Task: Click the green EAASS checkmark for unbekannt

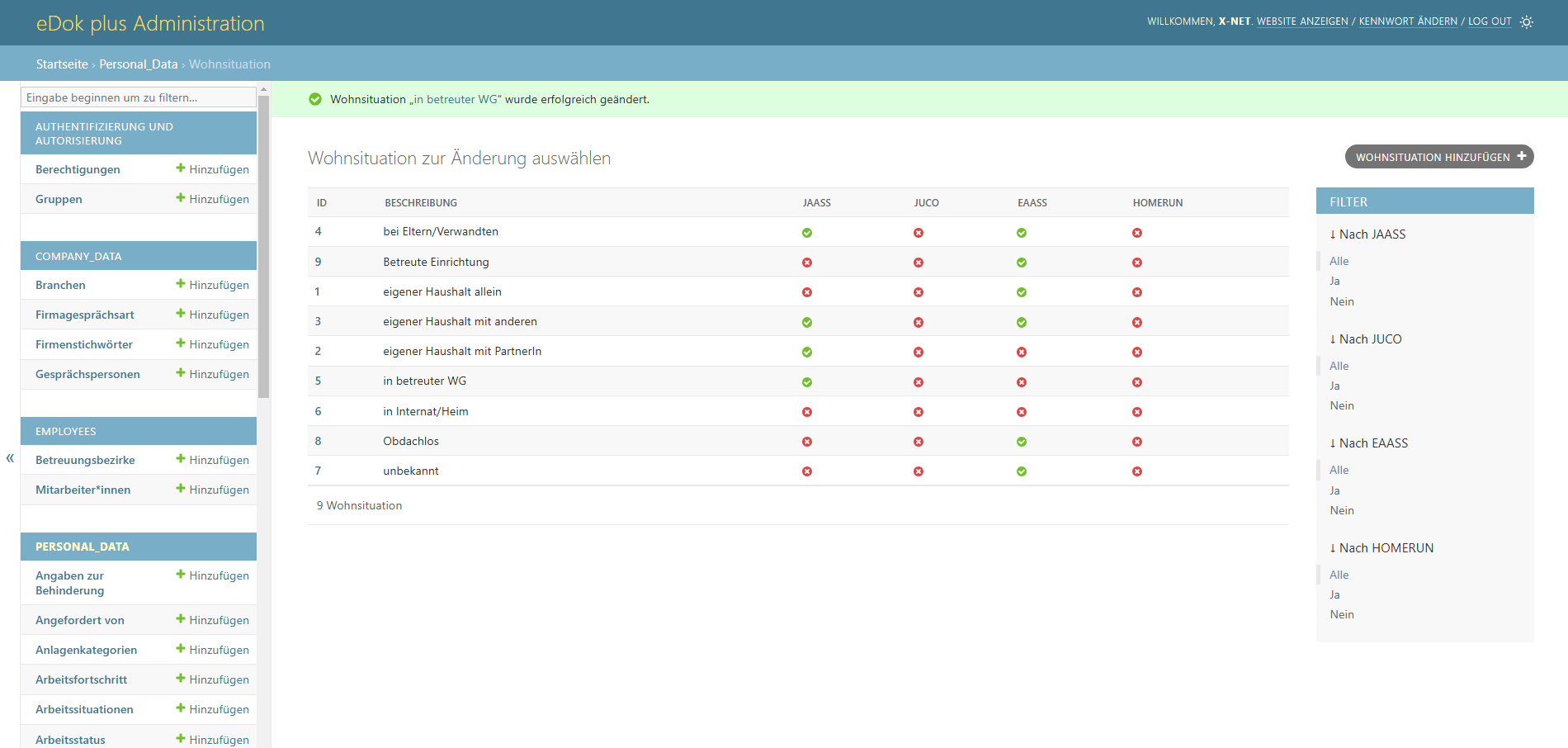Action: (1022, 471)
